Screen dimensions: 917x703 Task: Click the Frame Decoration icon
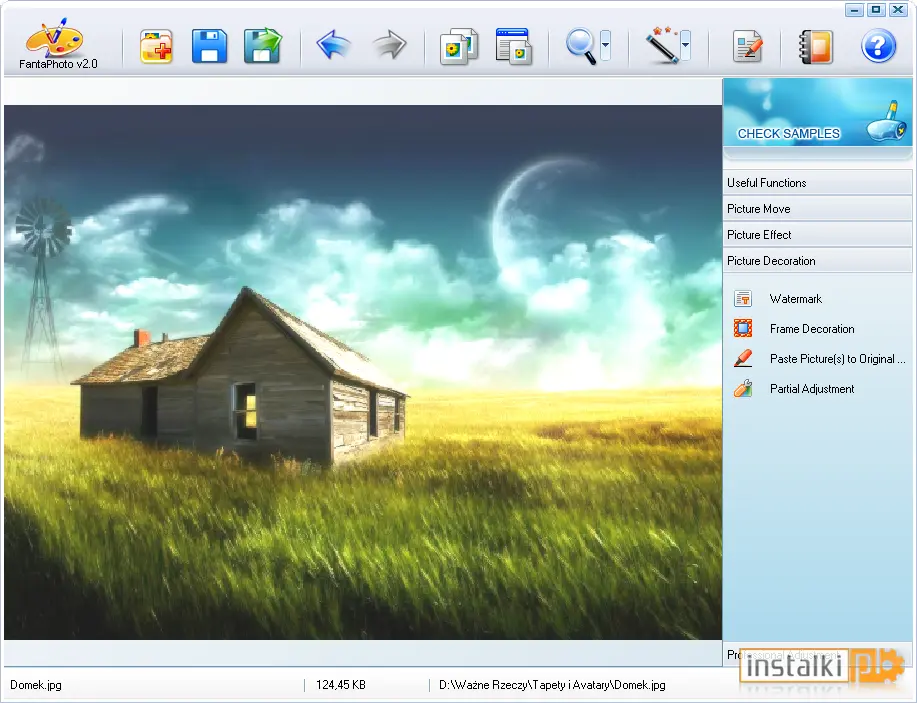pos(743,329)
